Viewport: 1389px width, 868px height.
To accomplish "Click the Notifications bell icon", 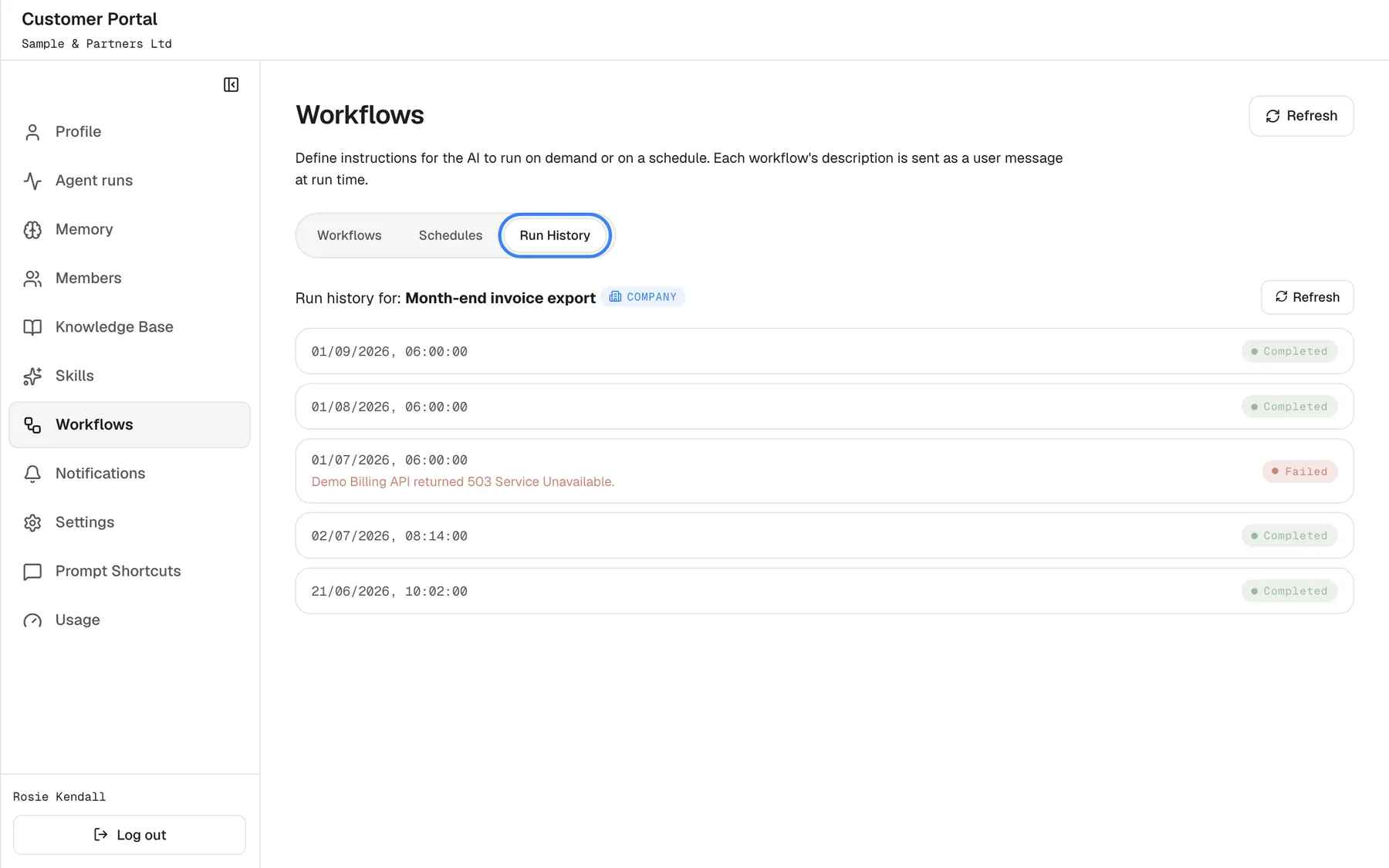I will tap(32, 474).
